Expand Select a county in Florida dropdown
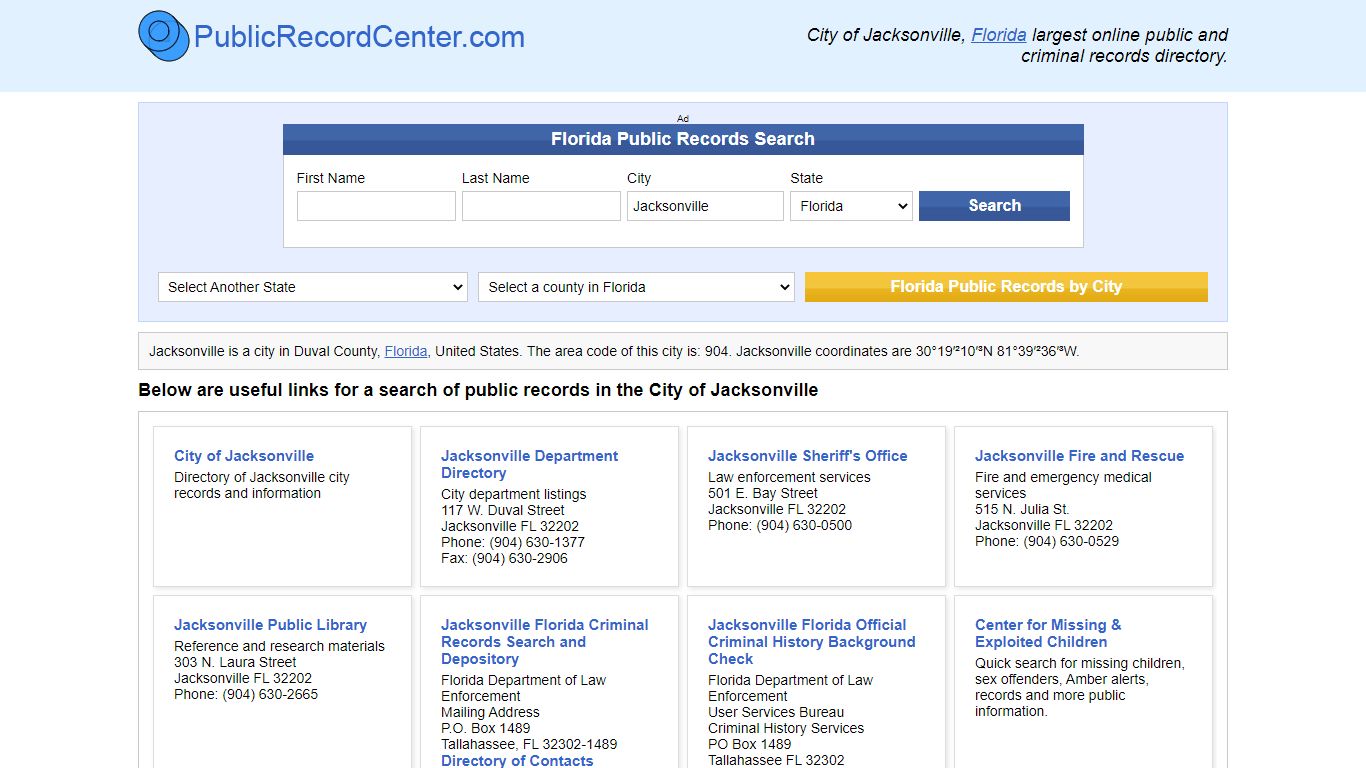The width and height of the screenshot is (1366, 768). [636, 287]
